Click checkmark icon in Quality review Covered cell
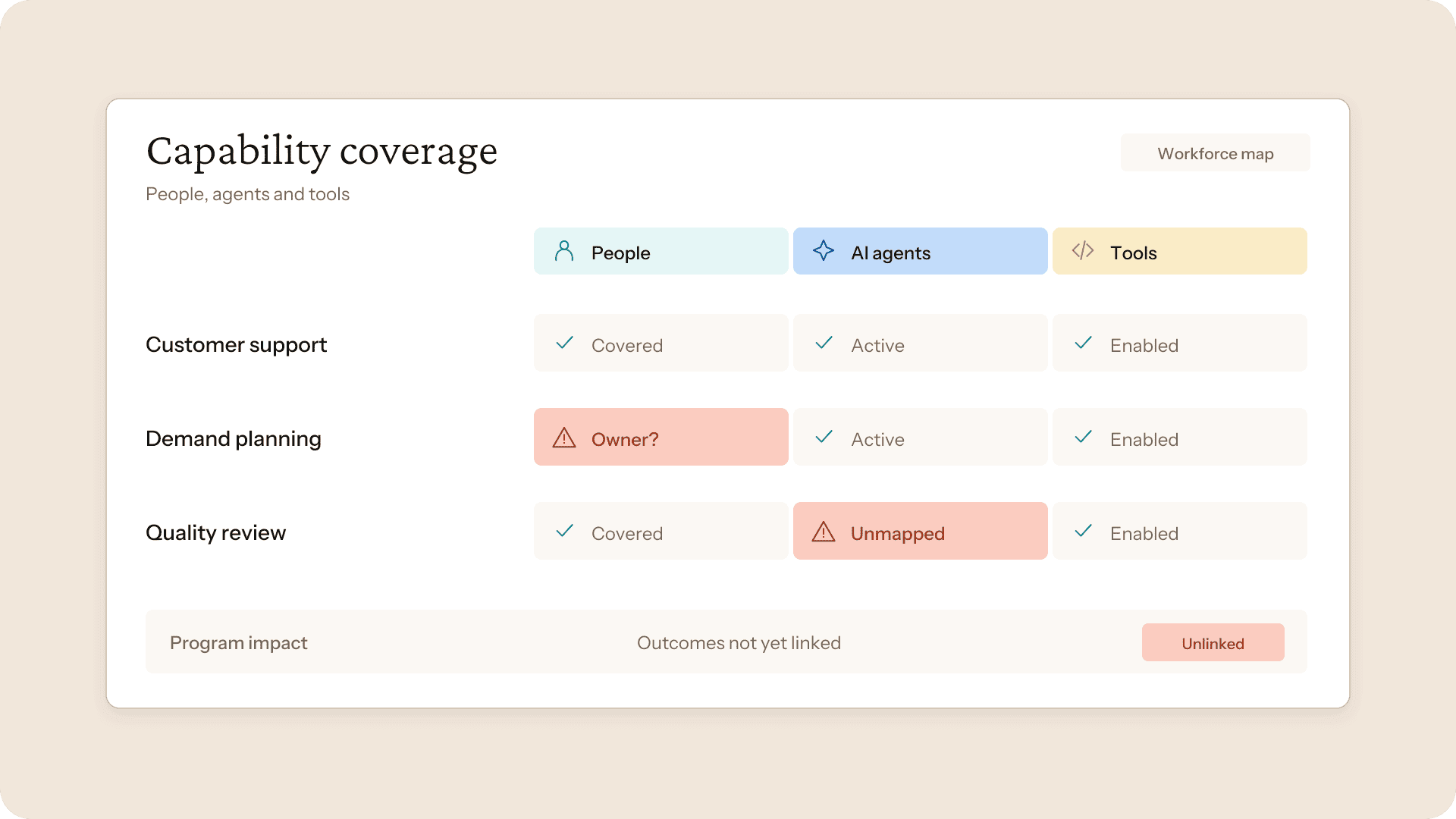Viewport: 1456px width, 819px height. (565, 532)
